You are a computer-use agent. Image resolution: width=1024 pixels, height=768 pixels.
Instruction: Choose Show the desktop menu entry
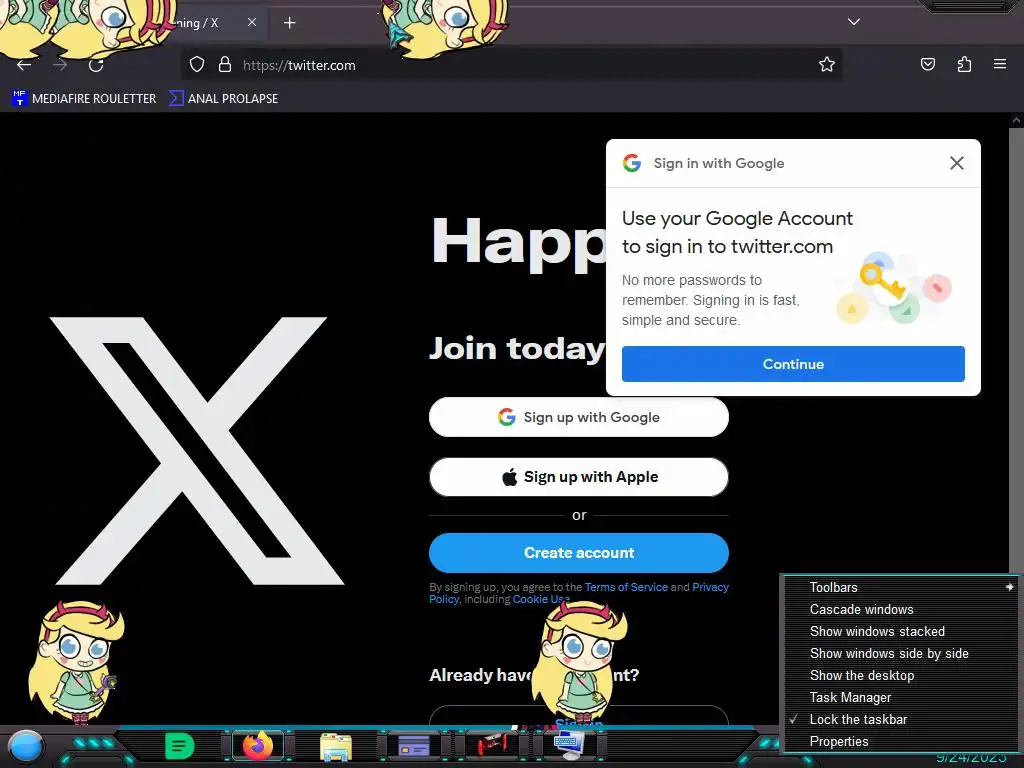901,676
